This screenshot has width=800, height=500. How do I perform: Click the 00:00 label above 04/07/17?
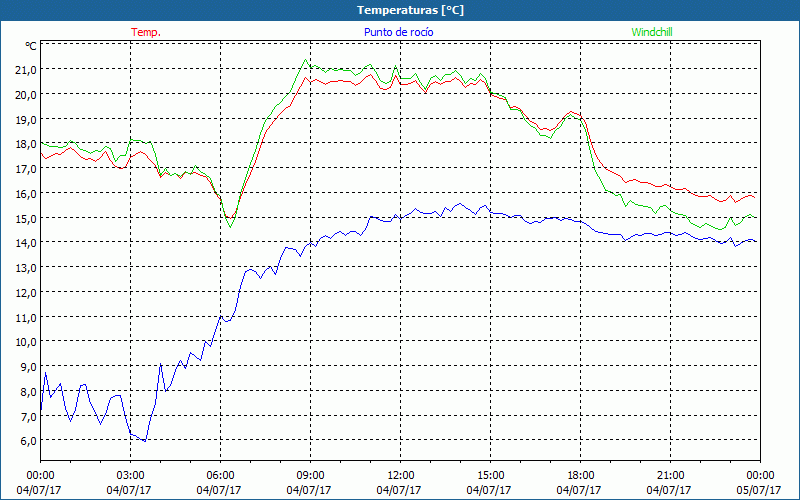(40, 476)
